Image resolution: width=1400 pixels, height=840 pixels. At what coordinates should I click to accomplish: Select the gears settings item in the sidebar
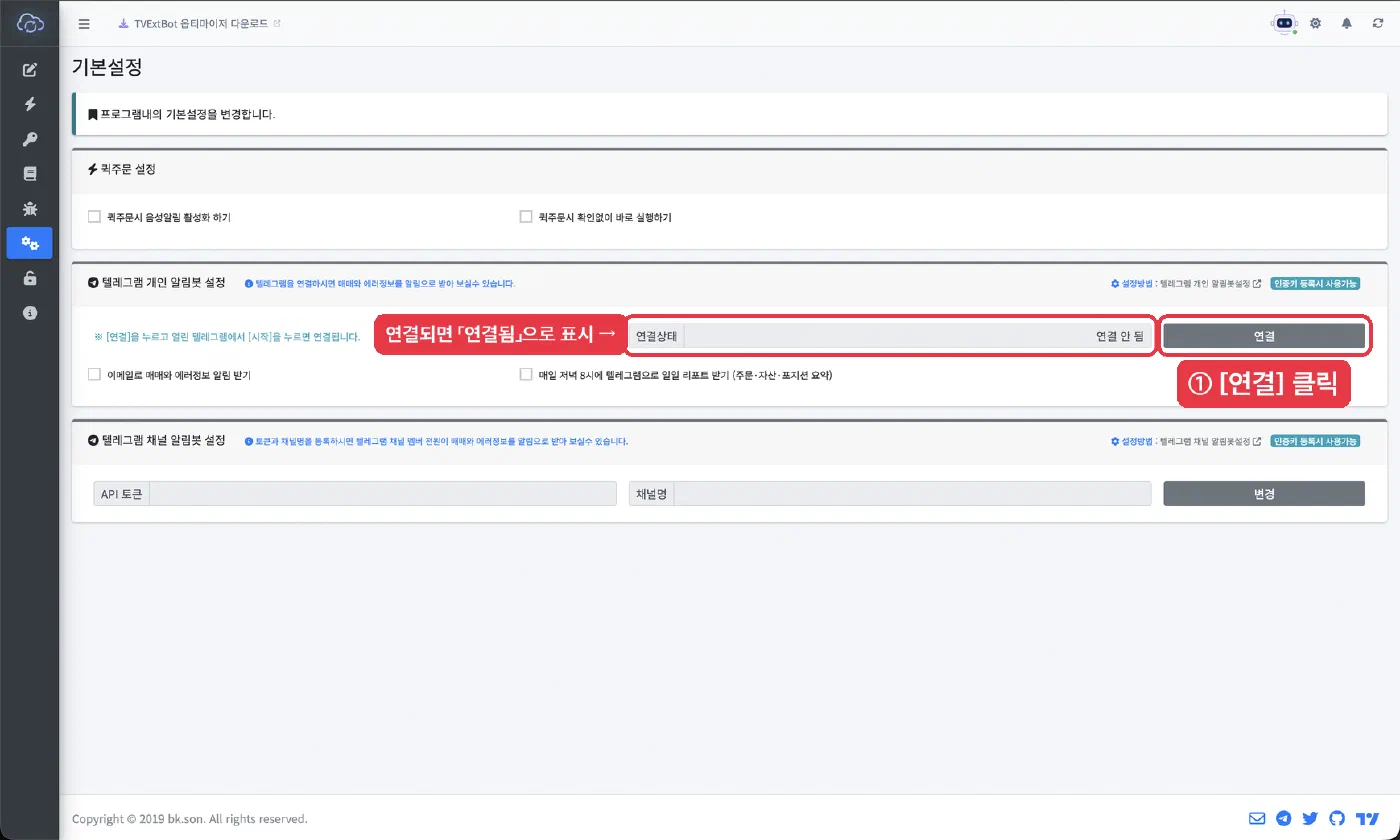click(x=30, y=243)
